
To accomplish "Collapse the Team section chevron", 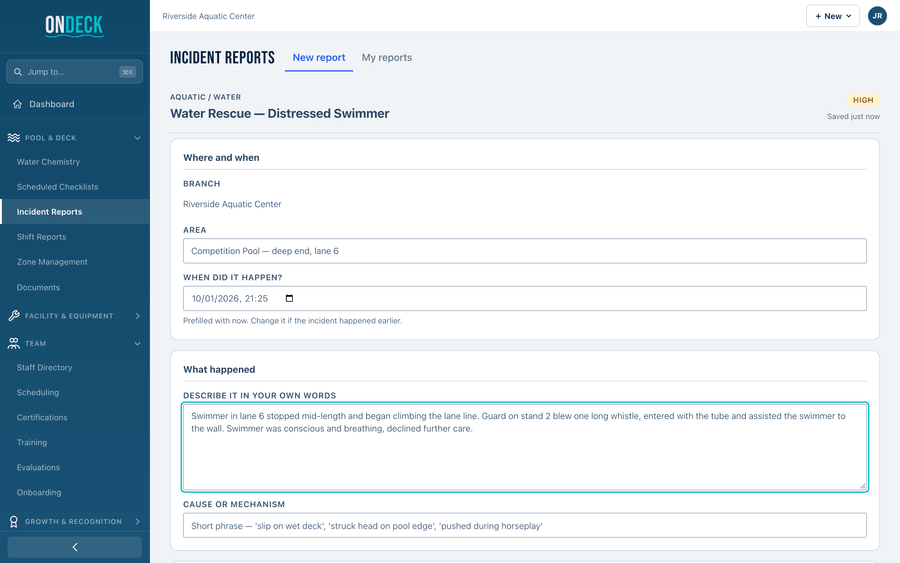I will coord(137,343).
